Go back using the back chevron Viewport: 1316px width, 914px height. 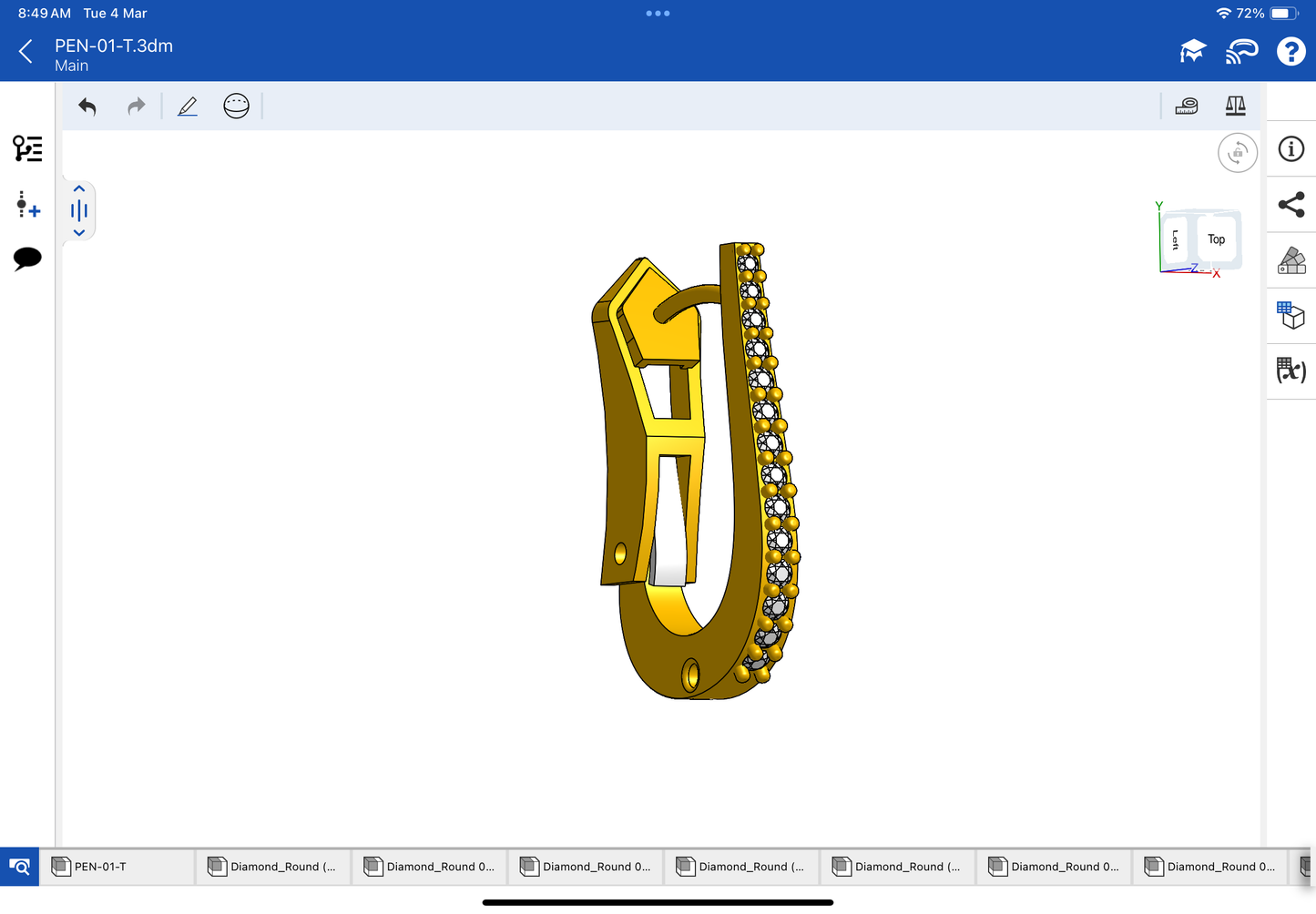[x=26, y=52]
